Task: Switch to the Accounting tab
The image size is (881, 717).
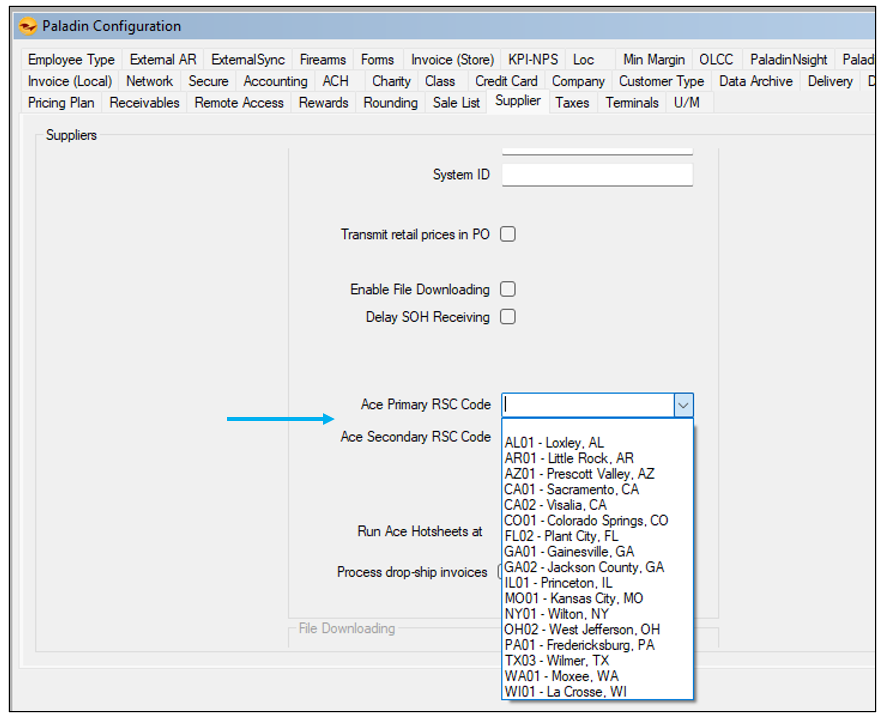Action: pyautogui.click(x=275, y=81)
